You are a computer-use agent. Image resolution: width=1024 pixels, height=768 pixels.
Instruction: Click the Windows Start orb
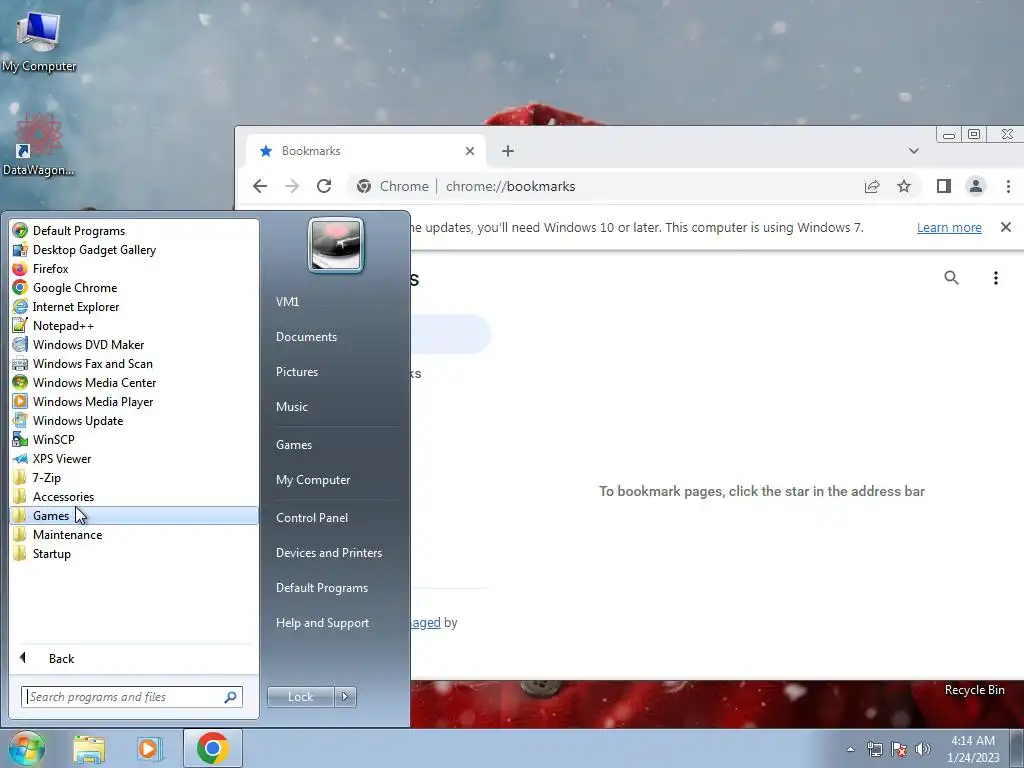pos(26,748)
